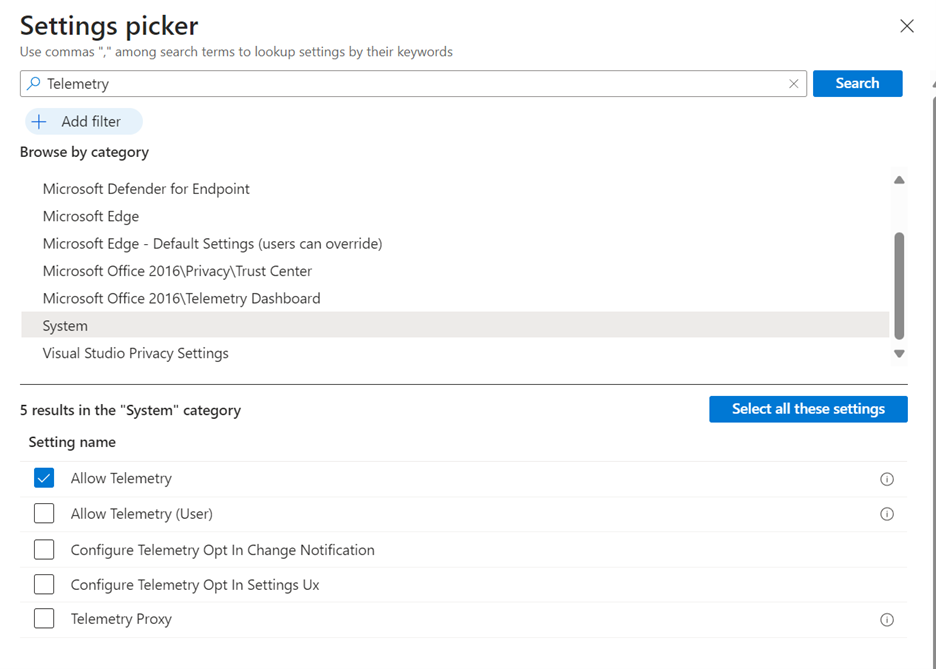Click the info icon for Allow Telemetry (User)
The height and width of the screenshot is (669, 936).
tap(886, 514)
